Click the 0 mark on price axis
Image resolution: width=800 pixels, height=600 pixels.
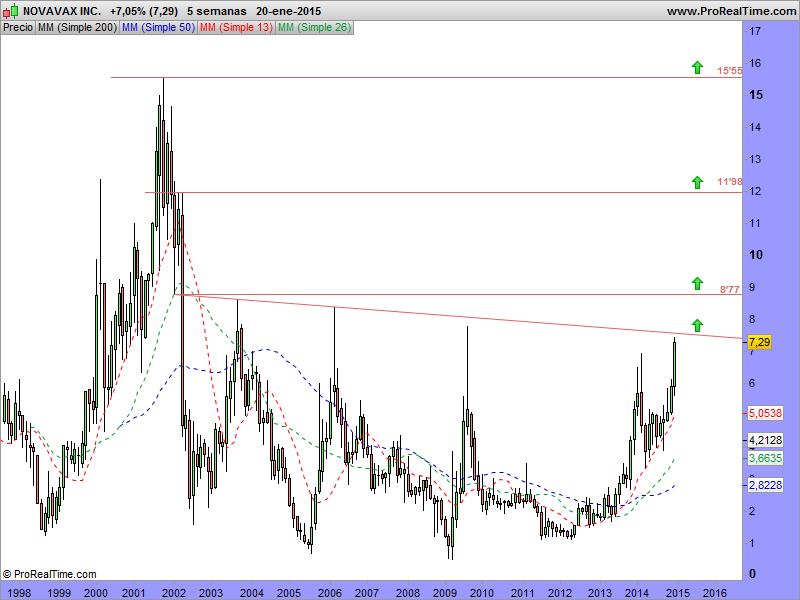pos(752,574)
